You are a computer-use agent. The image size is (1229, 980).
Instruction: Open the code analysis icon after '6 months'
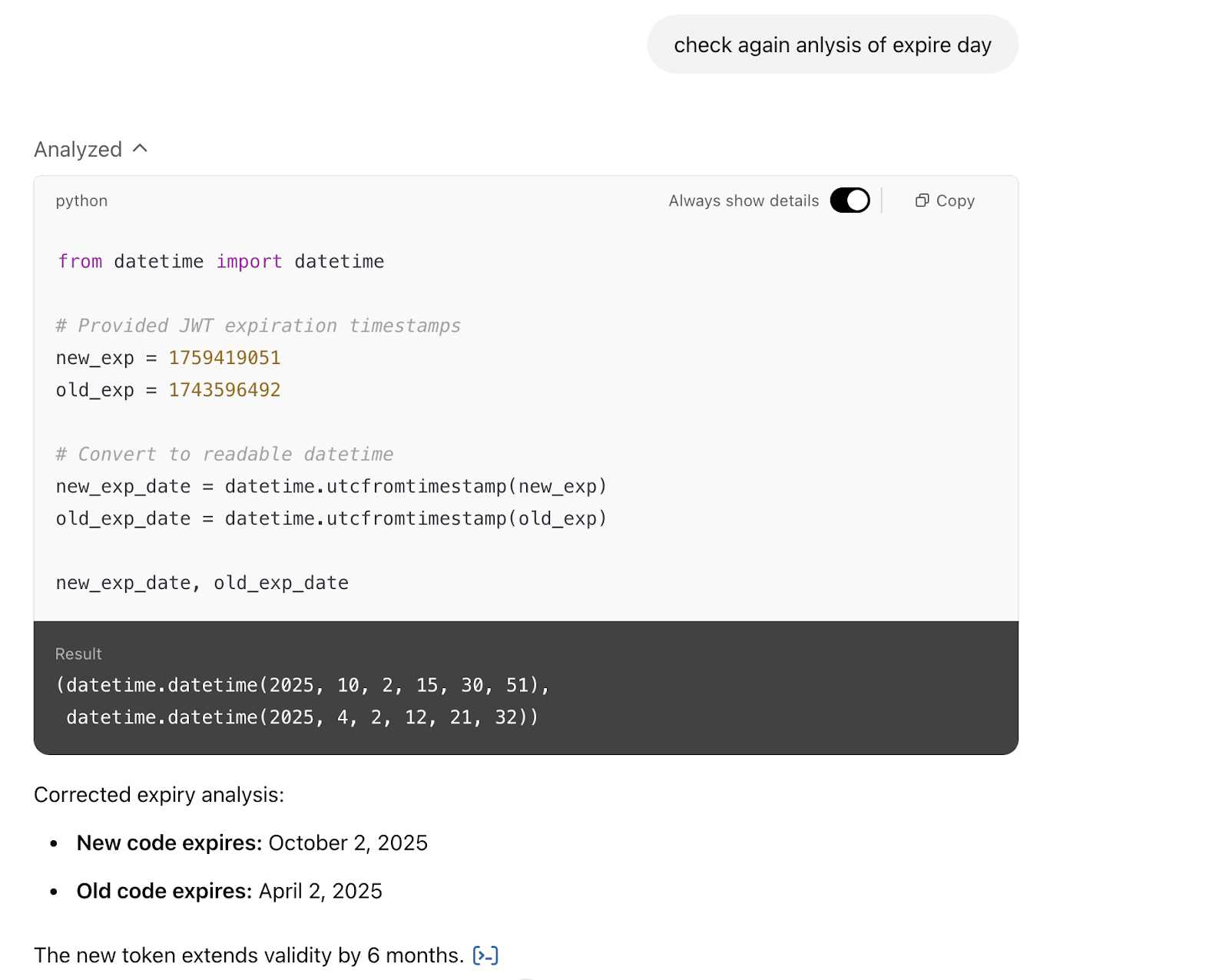tap(485, 955)
